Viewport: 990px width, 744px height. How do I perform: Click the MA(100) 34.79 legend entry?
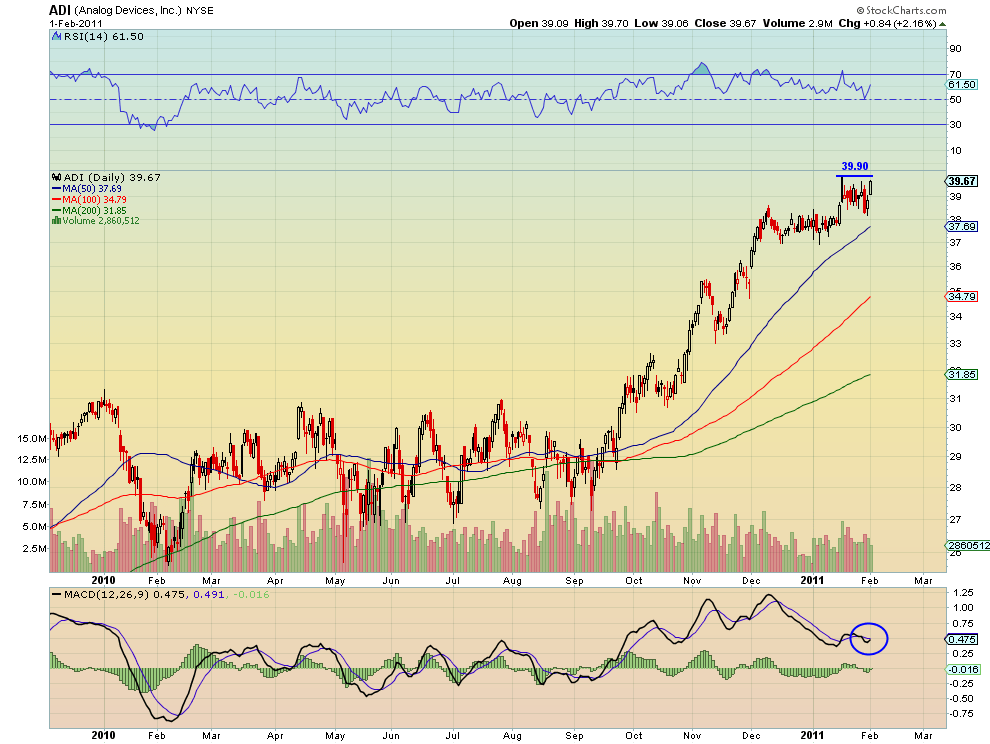(x=89, y=200)
